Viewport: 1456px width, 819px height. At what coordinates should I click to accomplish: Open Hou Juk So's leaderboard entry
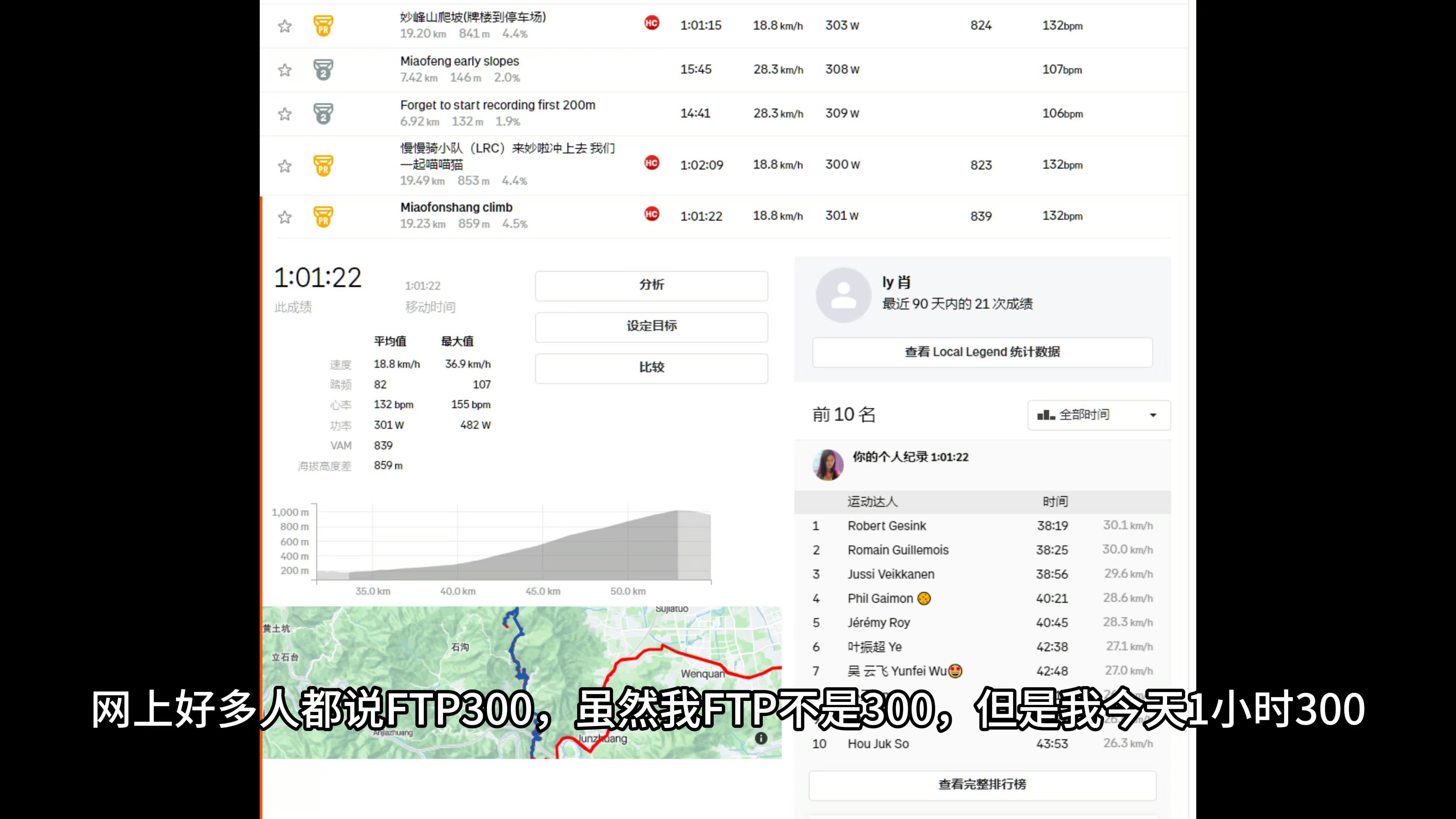(x=878, y=744)
